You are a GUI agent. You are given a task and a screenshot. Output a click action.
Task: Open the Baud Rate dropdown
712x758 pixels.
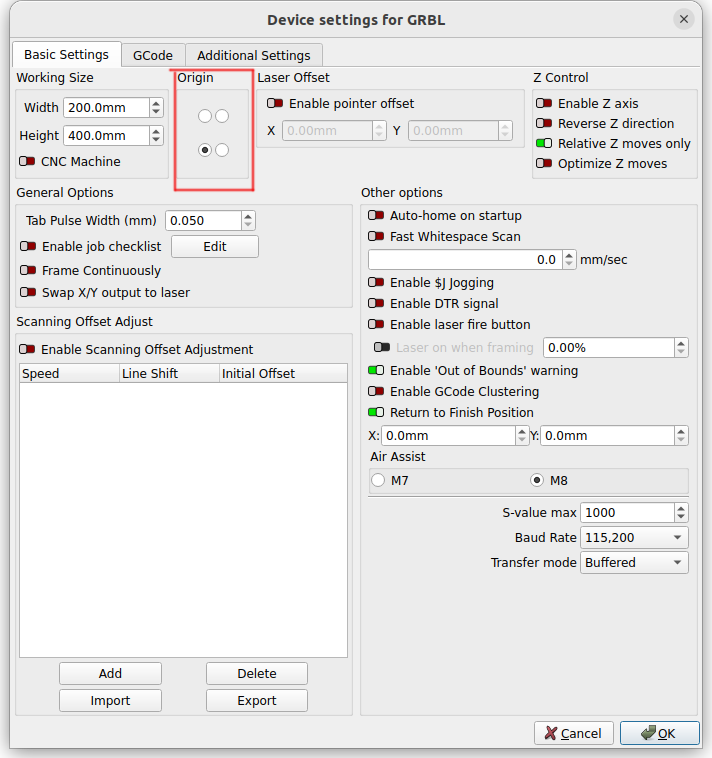pos(634,538)
